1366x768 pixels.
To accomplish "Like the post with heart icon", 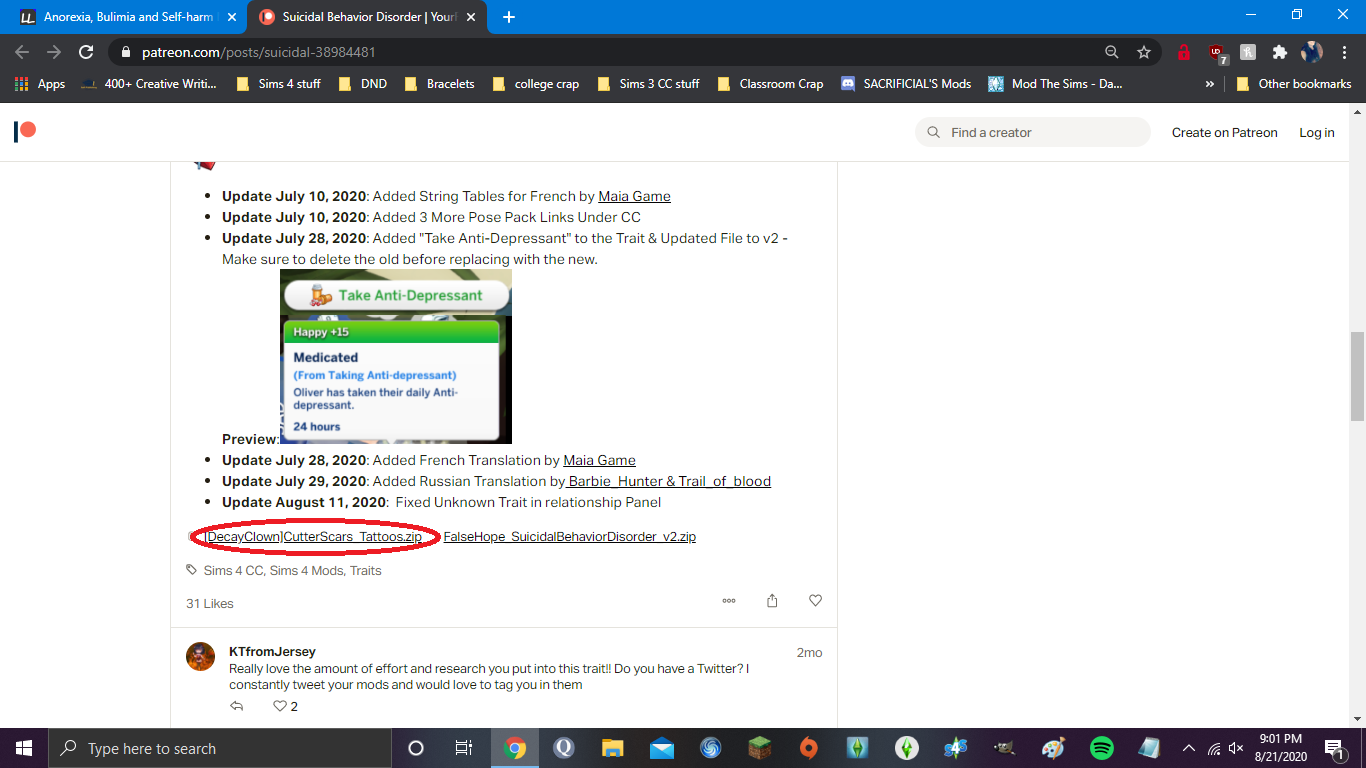I will [x=815, y=601].
